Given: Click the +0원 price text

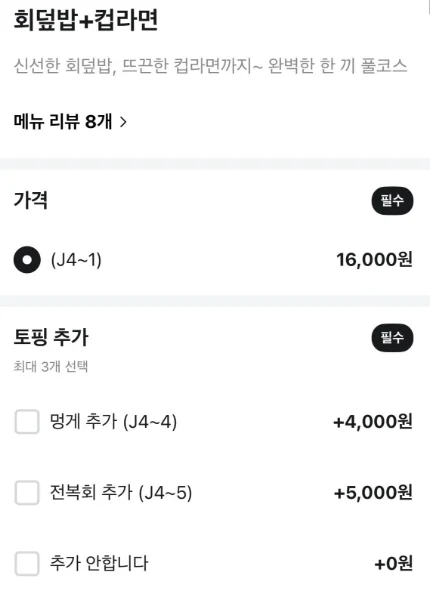Looking at the screenshot, I should [394, 564].
